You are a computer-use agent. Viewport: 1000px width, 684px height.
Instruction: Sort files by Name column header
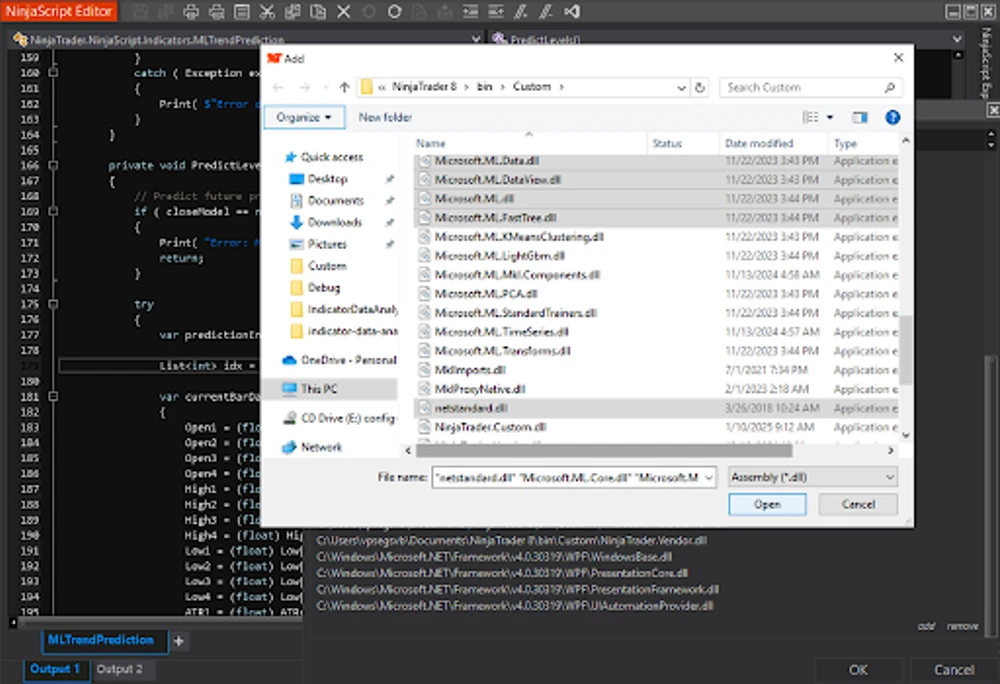pos(529,143)
